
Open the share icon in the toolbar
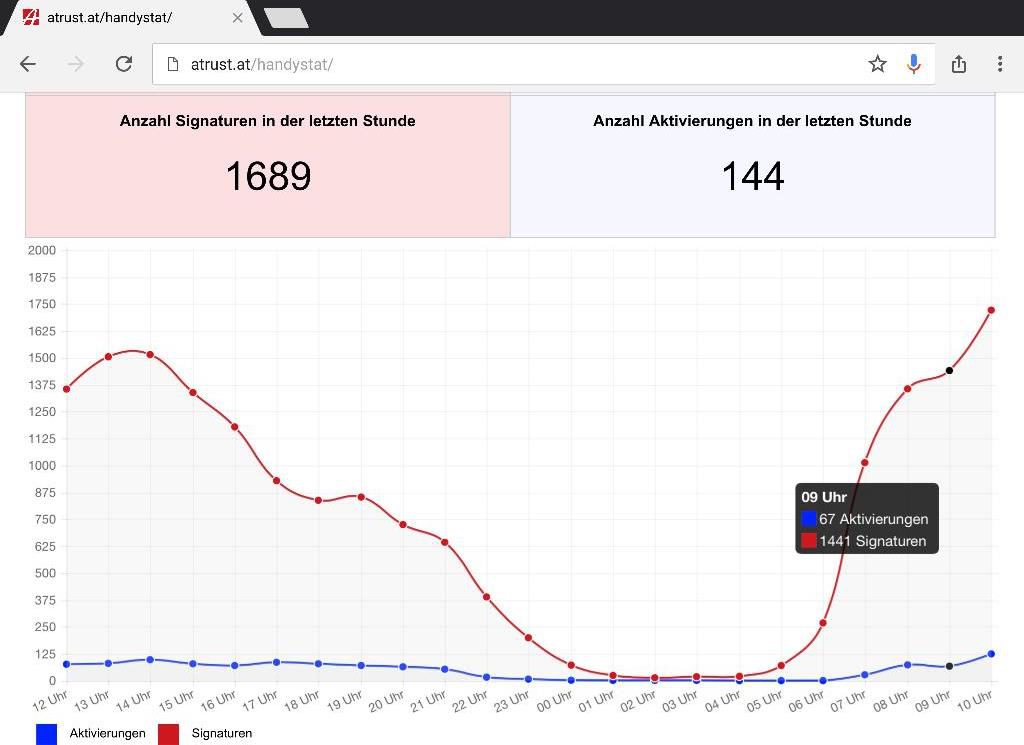958,64
